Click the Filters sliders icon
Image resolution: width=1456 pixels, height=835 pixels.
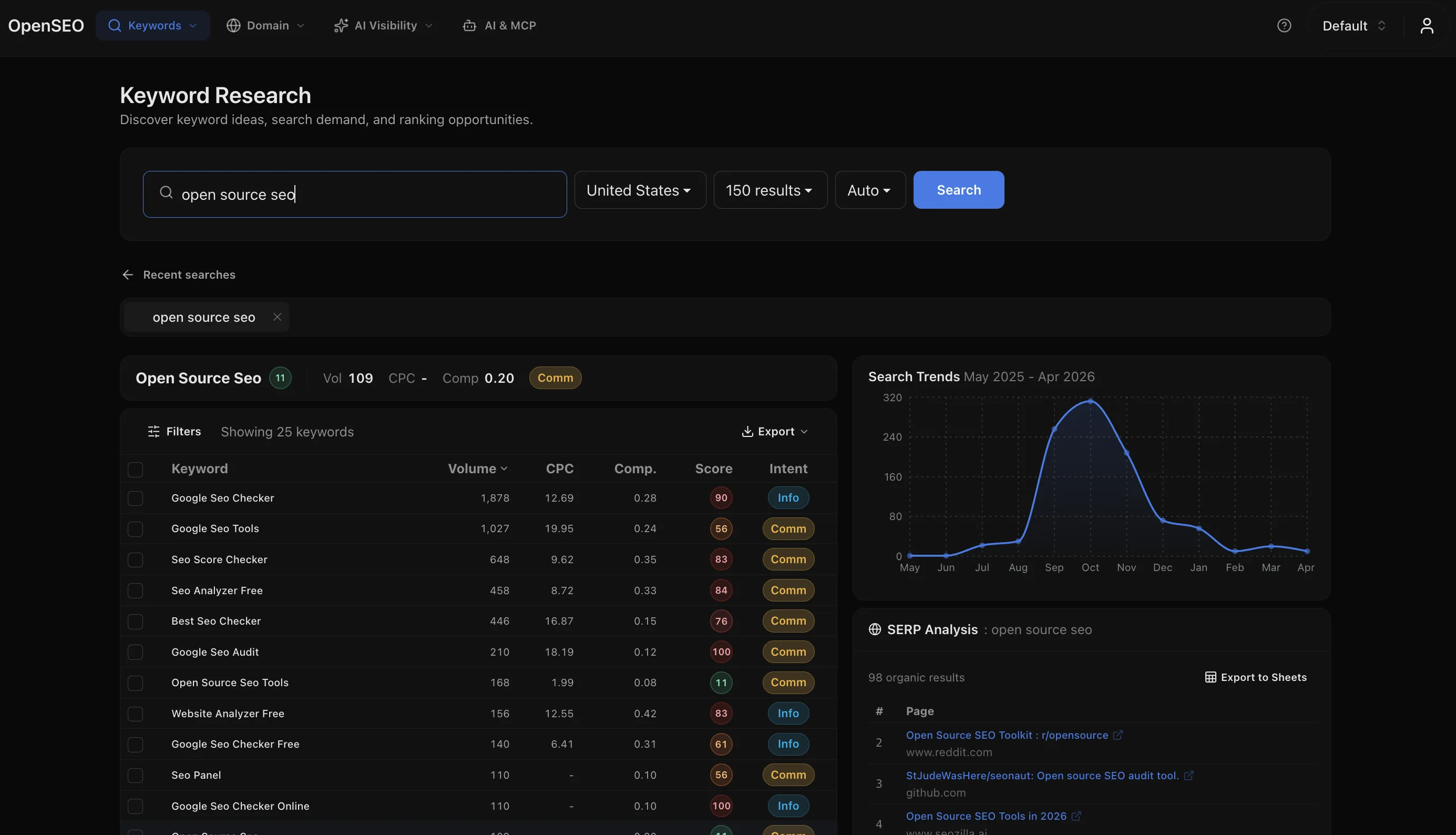coord(153,431)
